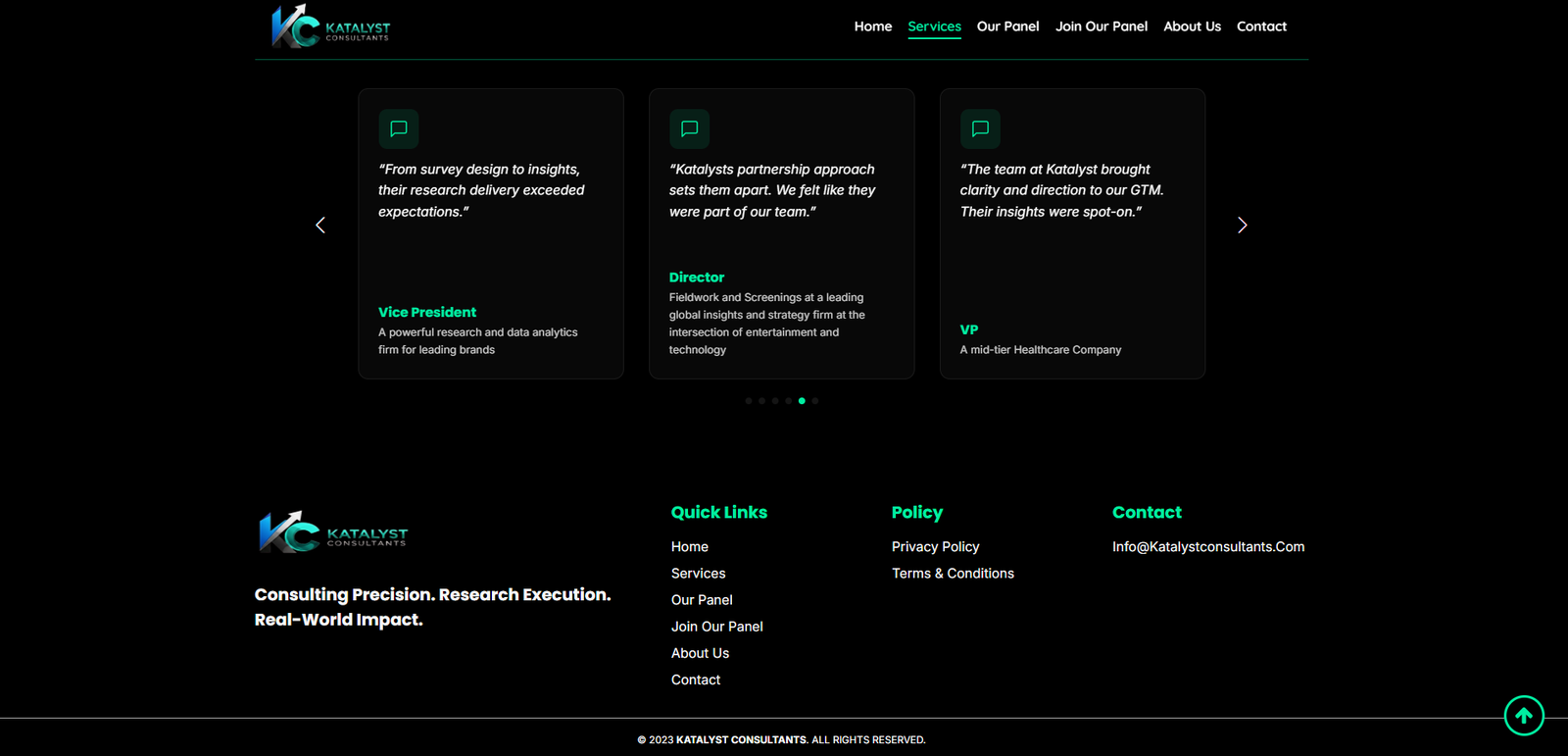1568x756 pixels.
Task: Open Services in the top navigation
Action: 934,26
